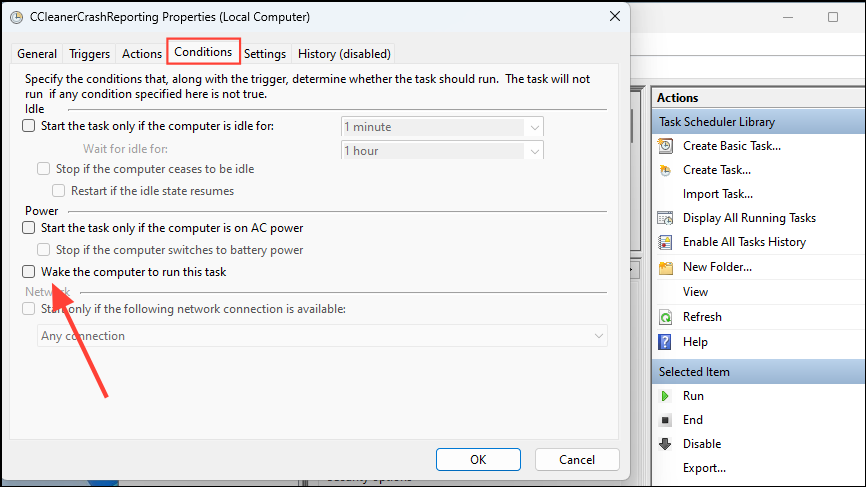Close the CCleanerCrashReporting Properties dialog
Screen dimensions: 866x487
(615, 17)
